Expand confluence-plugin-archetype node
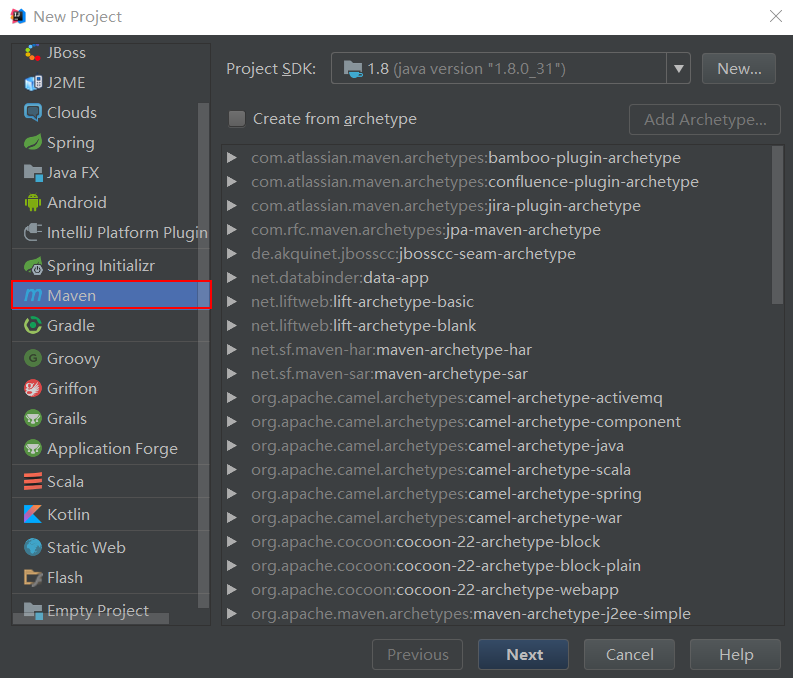This screenshot has height=678, width=793. (232, 182)
